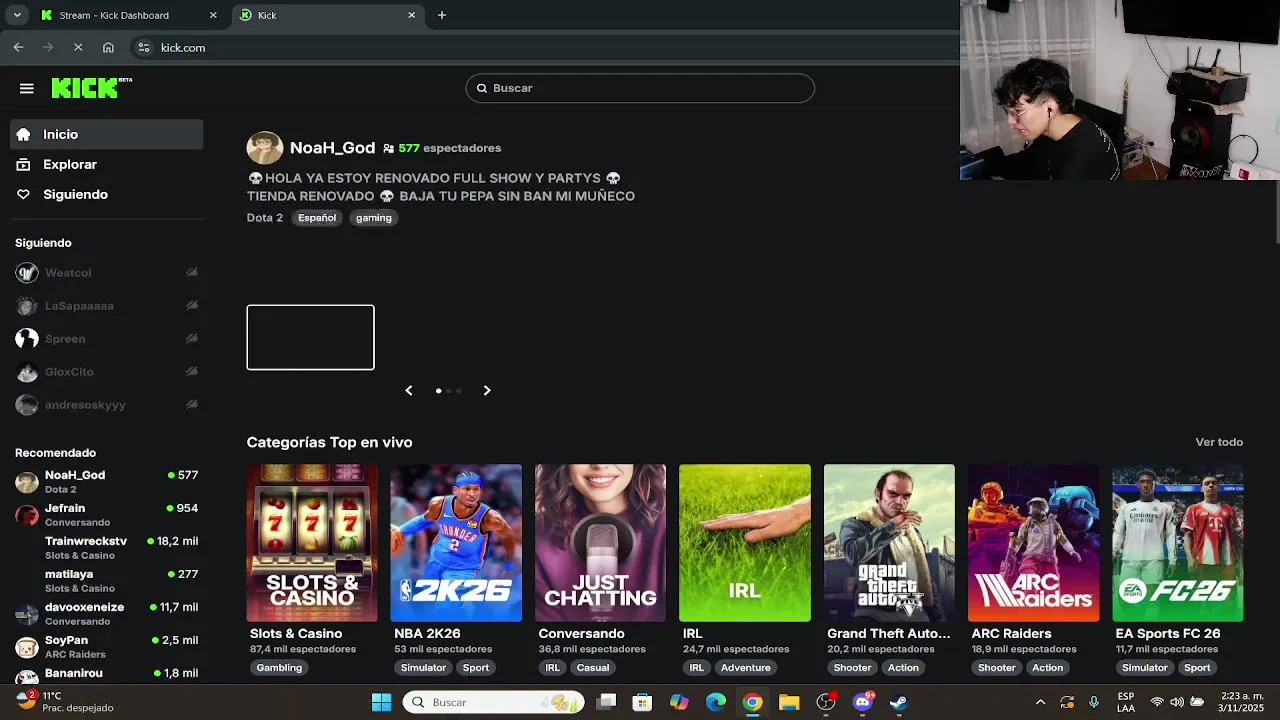The height and width of the screenshot is (720, 1280).
Task: Open NBA 2K26 category card
Action: click(456, 543)
